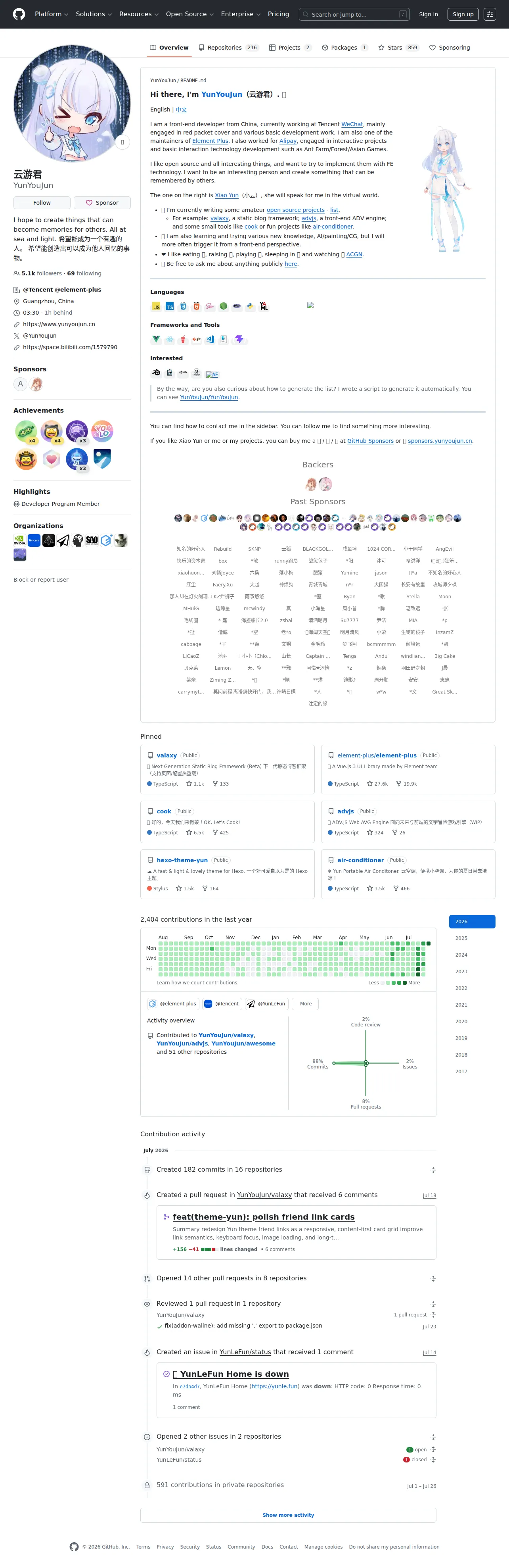Open the Vue framework badge
Screen dimensions: 509x1568
(156, 339)
